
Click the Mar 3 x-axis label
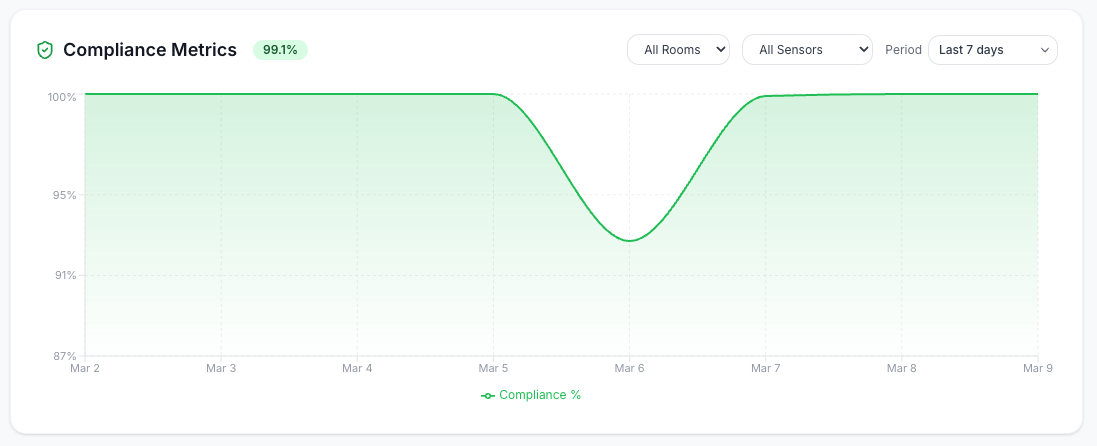click(221, 368)
